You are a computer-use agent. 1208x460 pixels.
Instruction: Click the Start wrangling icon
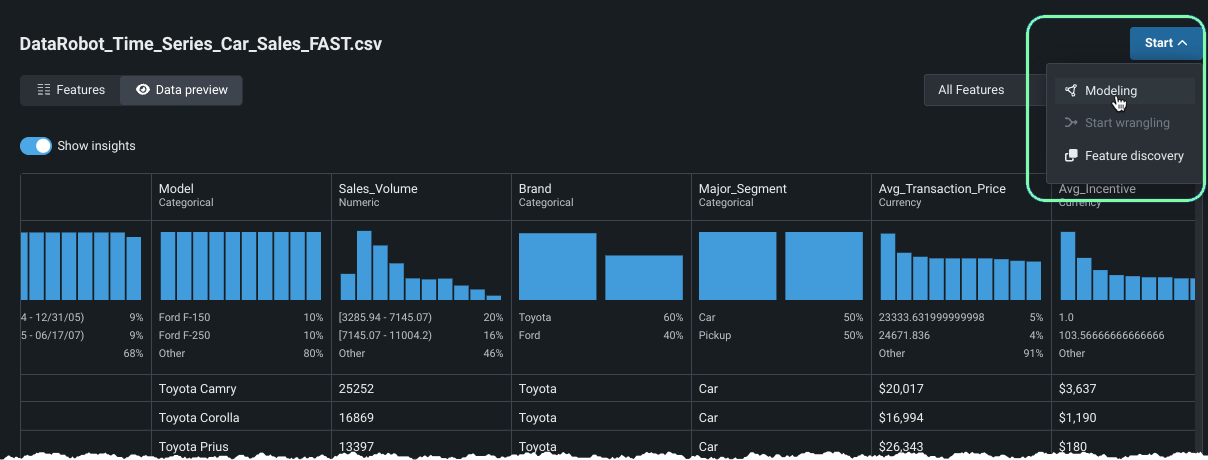pos(1071,123)
